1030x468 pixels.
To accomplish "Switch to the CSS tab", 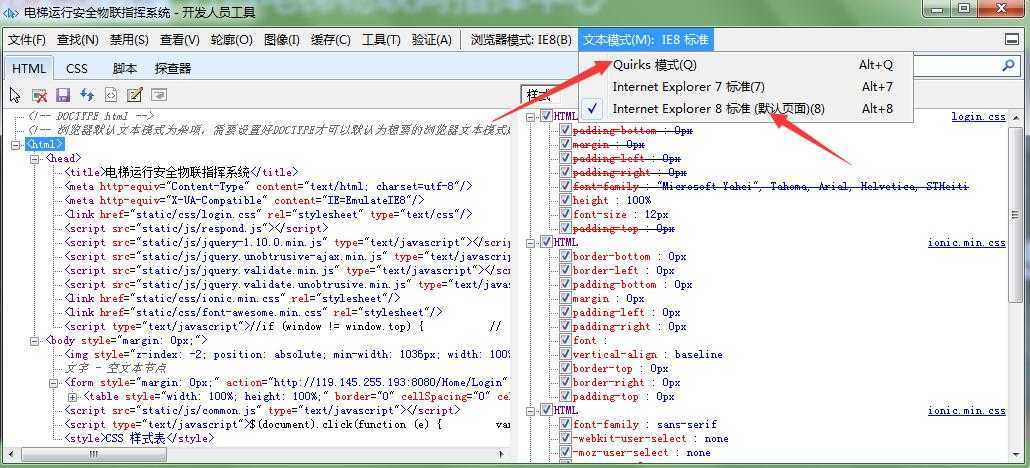I will 77,68.
